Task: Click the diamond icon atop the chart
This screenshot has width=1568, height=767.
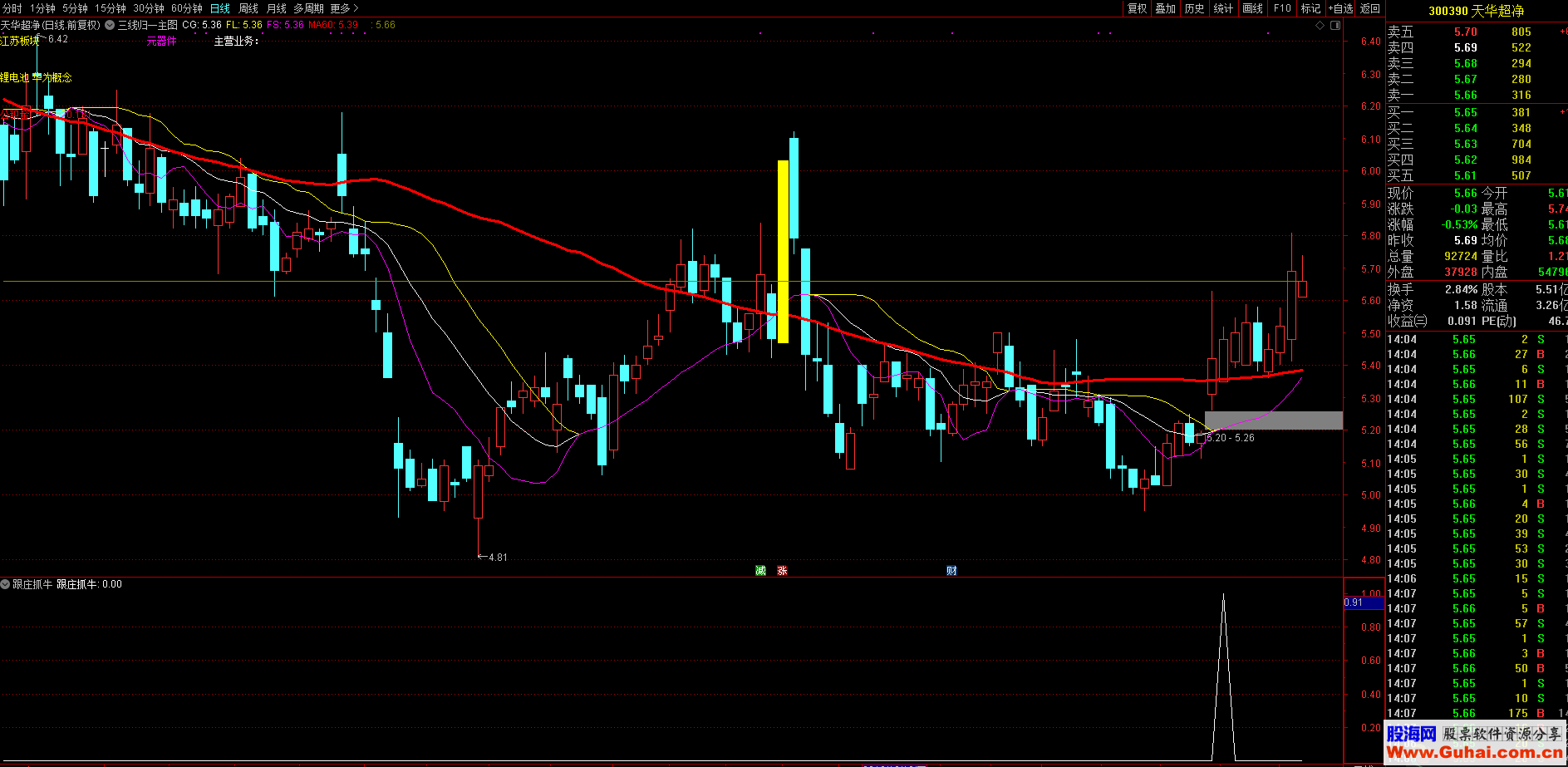Action: pyautogui.click(x=1320, y=26)
